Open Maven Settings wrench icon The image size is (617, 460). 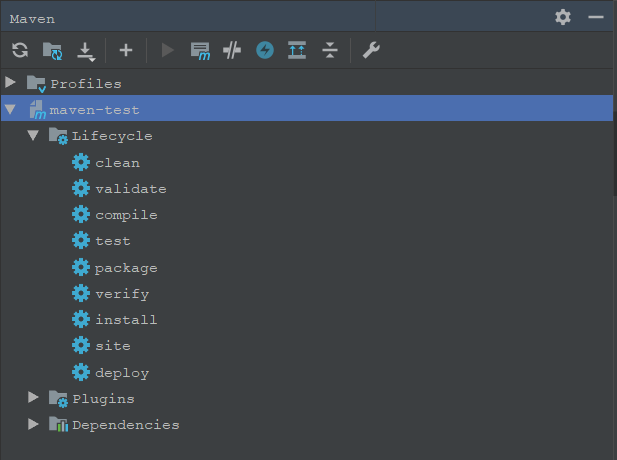tap(371, 50)
